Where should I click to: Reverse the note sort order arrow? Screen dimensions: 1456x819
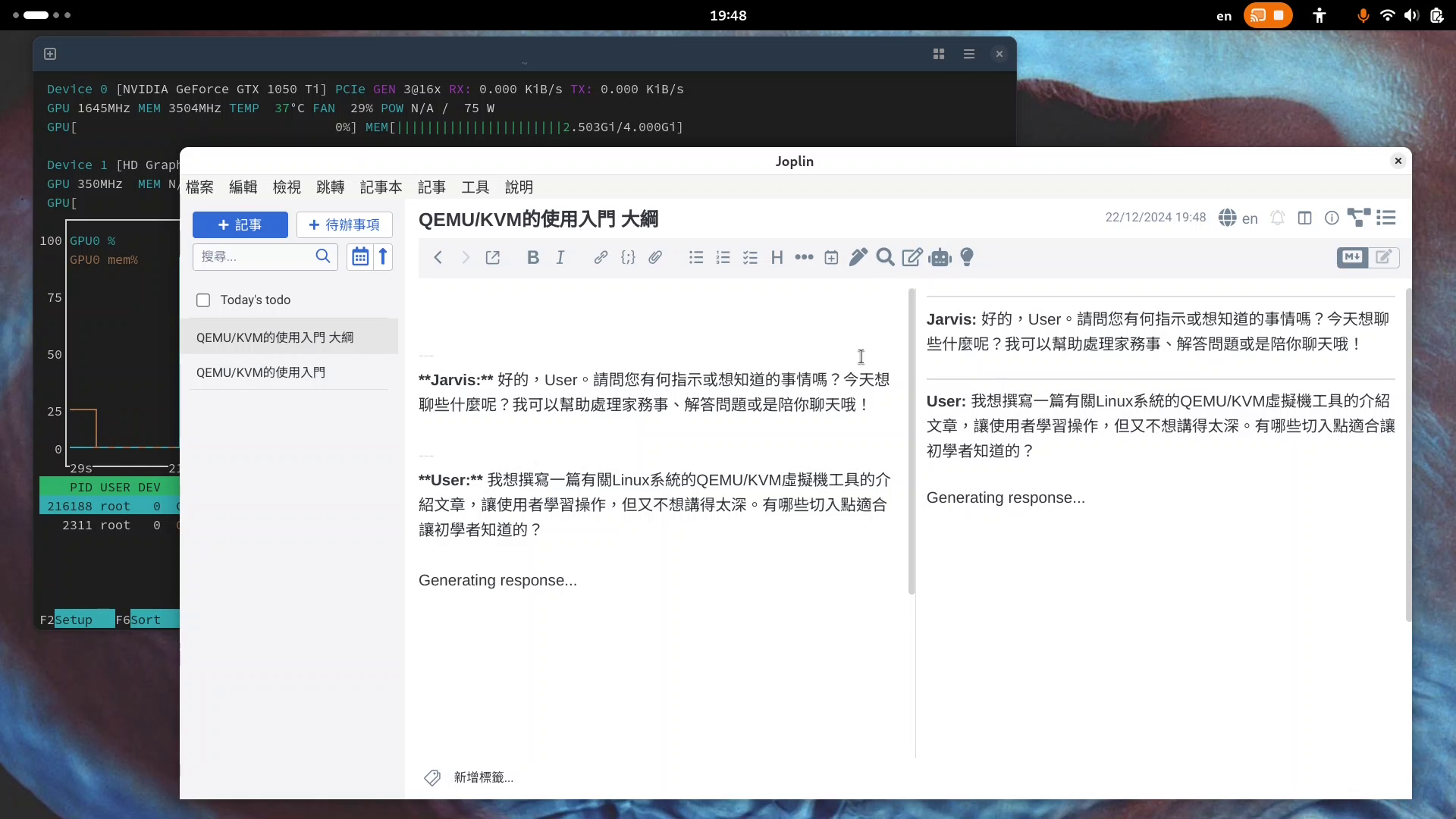[x=383, y=257]
